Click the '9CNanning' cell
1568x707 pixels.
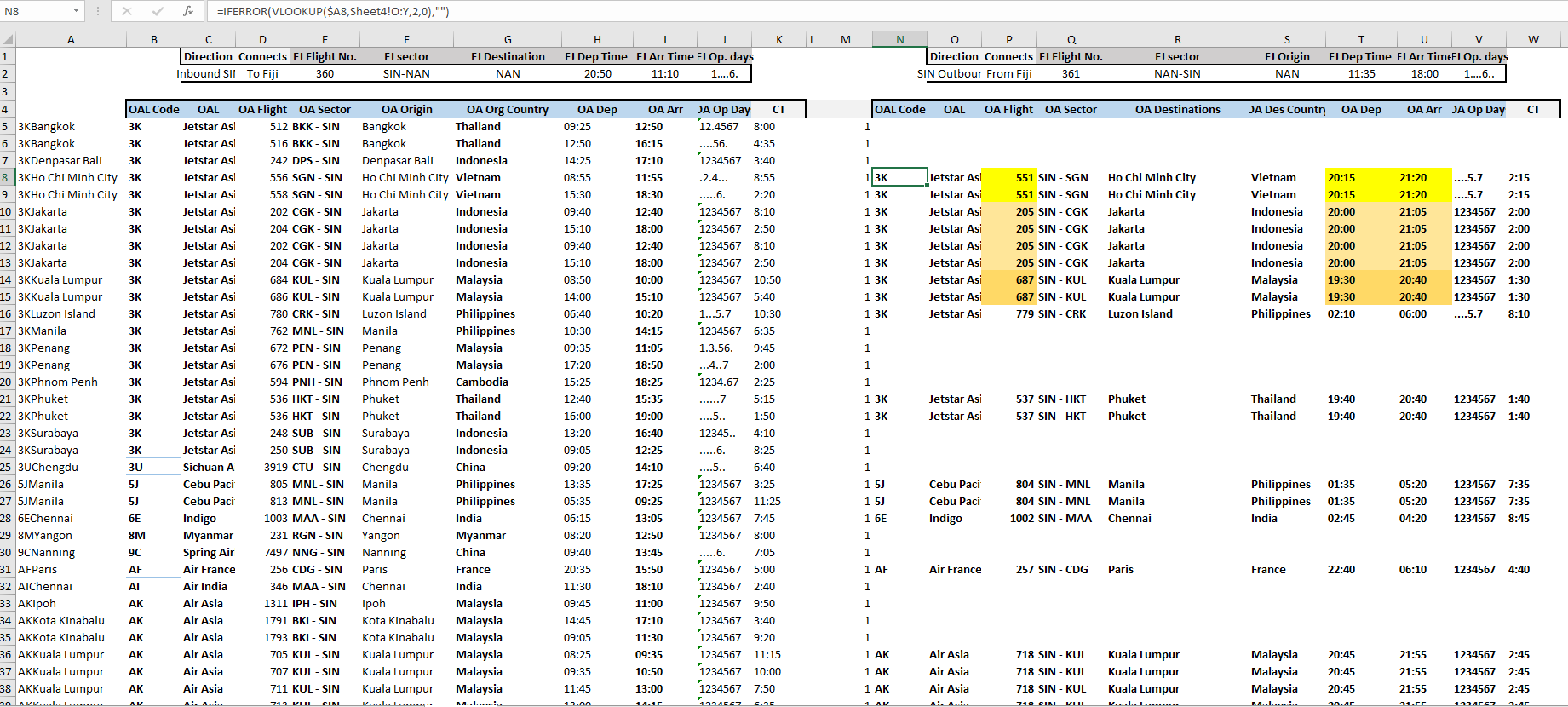click(x=71, y=552)
